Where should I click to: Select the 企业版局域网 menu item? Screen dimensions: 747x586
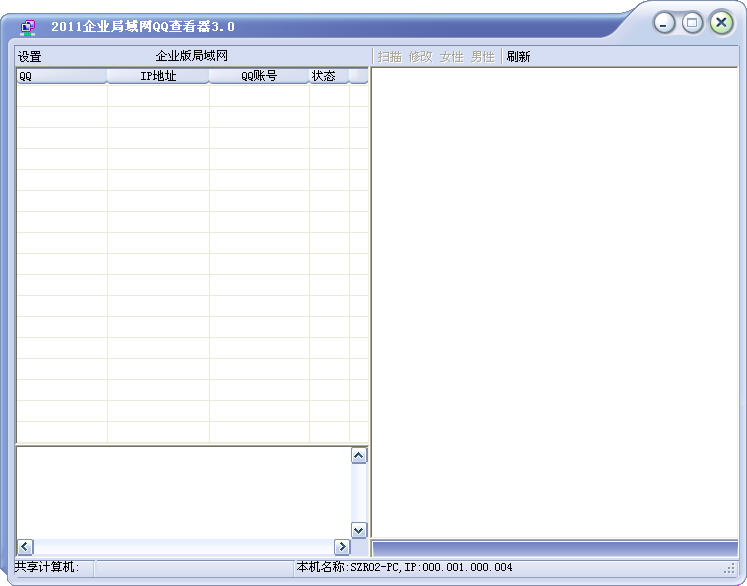pos(191,57)
